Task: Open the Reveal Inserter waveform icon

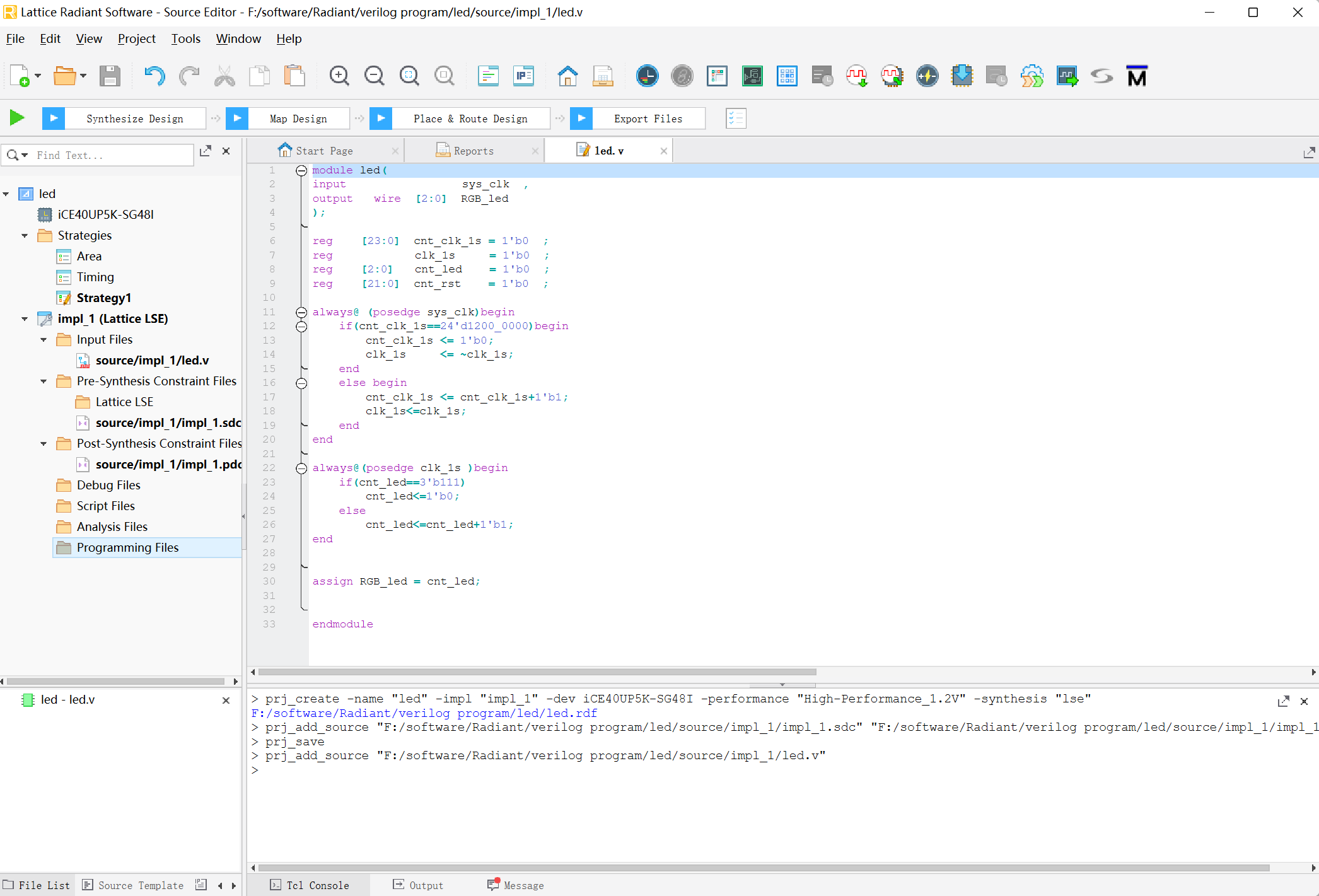Action: pos(857,76)
